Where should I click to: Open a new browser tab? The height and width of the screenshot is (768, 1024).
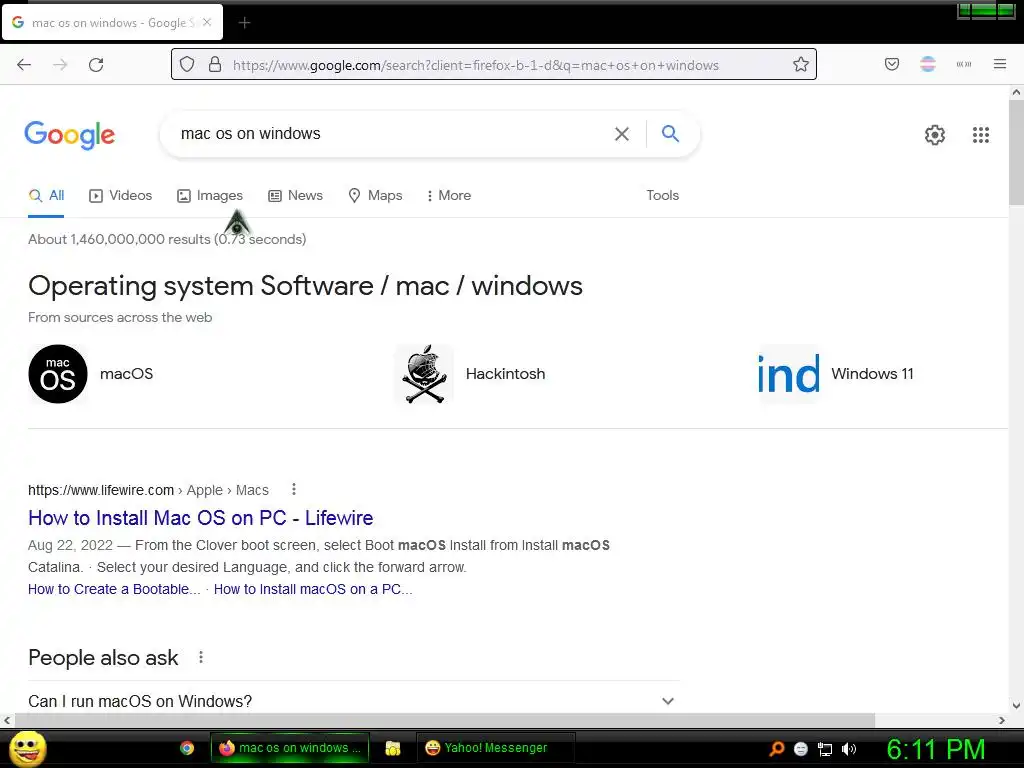(244, 23)
